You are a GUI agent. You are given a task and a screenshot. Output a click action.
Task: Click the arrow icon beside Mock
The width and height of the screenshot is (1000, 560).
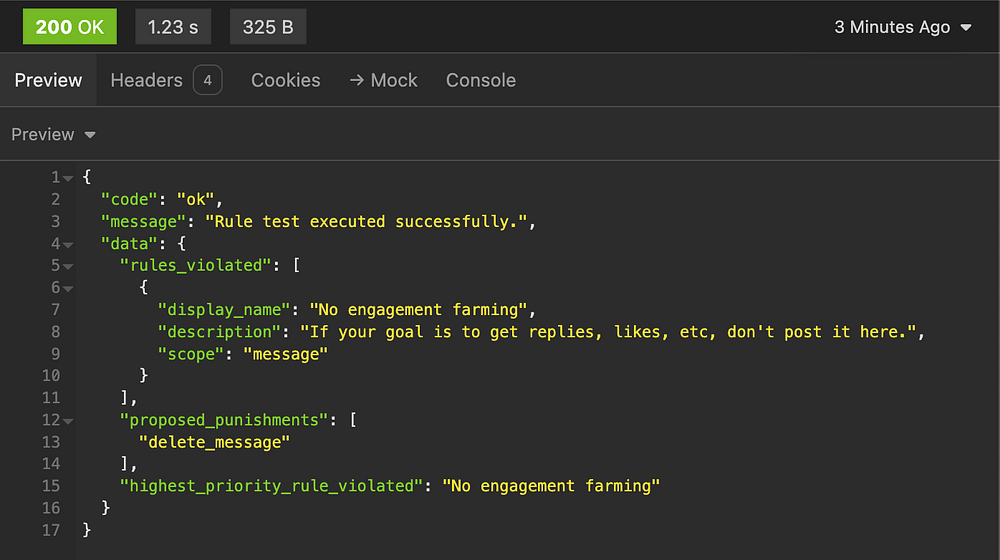(x=356, y=80)
